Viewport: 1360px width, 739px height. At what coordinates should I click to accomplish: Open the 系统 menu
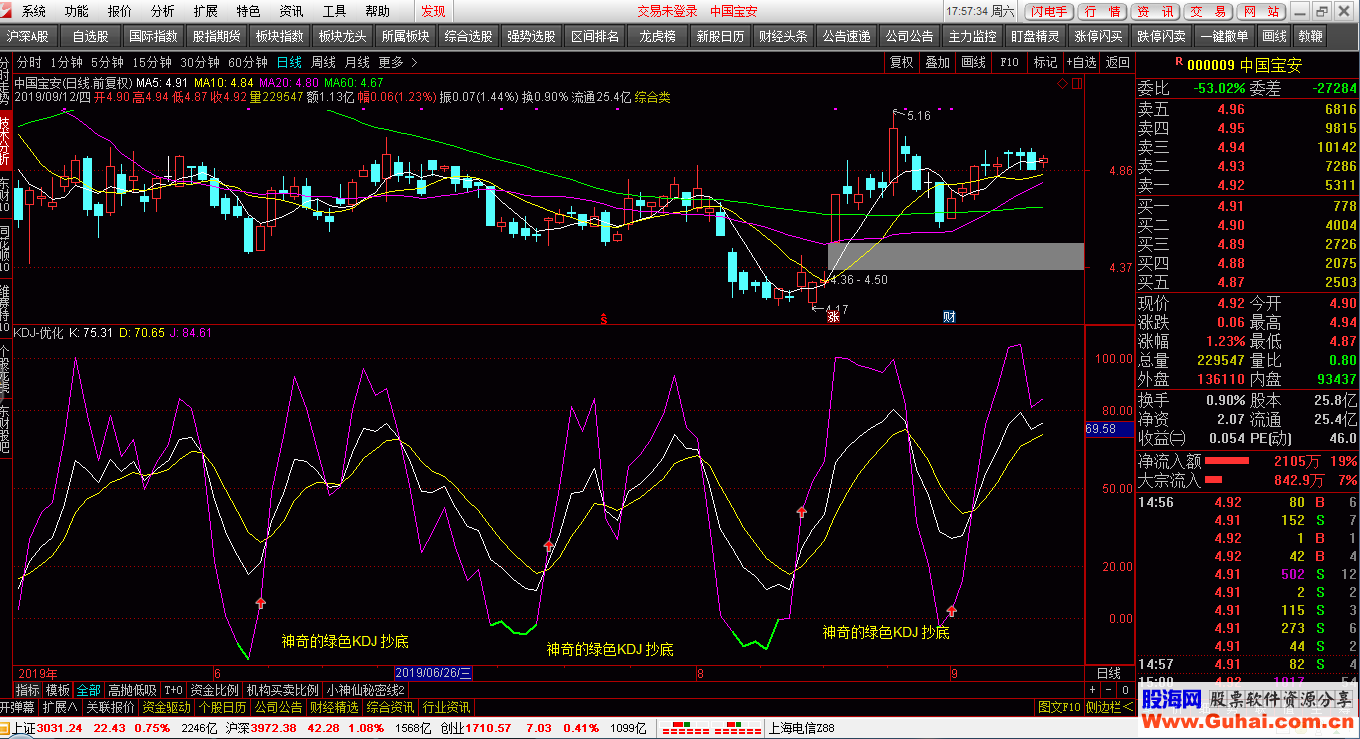[x=34, y=11]
